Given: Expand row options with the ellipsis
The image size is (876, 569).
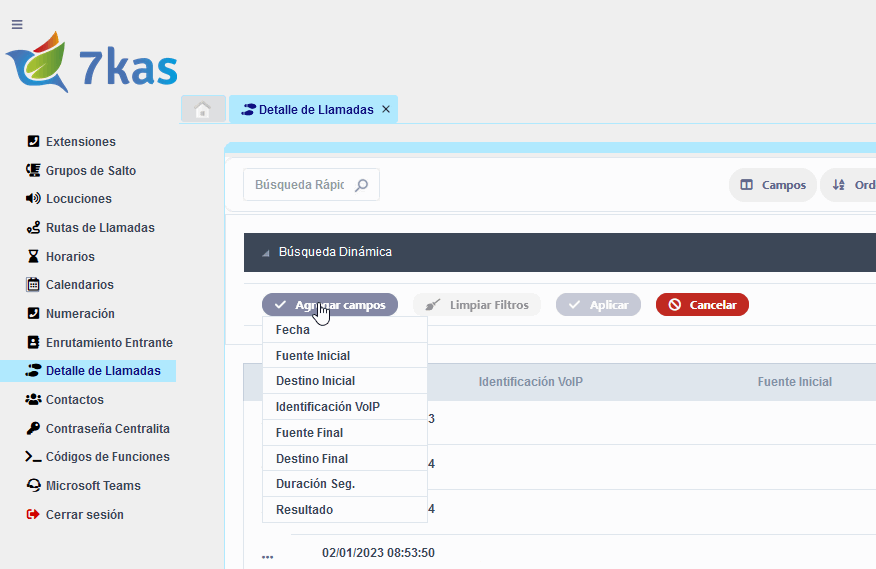Looking at the screenshot, I should pyautogui.click(x=267, y=556).
